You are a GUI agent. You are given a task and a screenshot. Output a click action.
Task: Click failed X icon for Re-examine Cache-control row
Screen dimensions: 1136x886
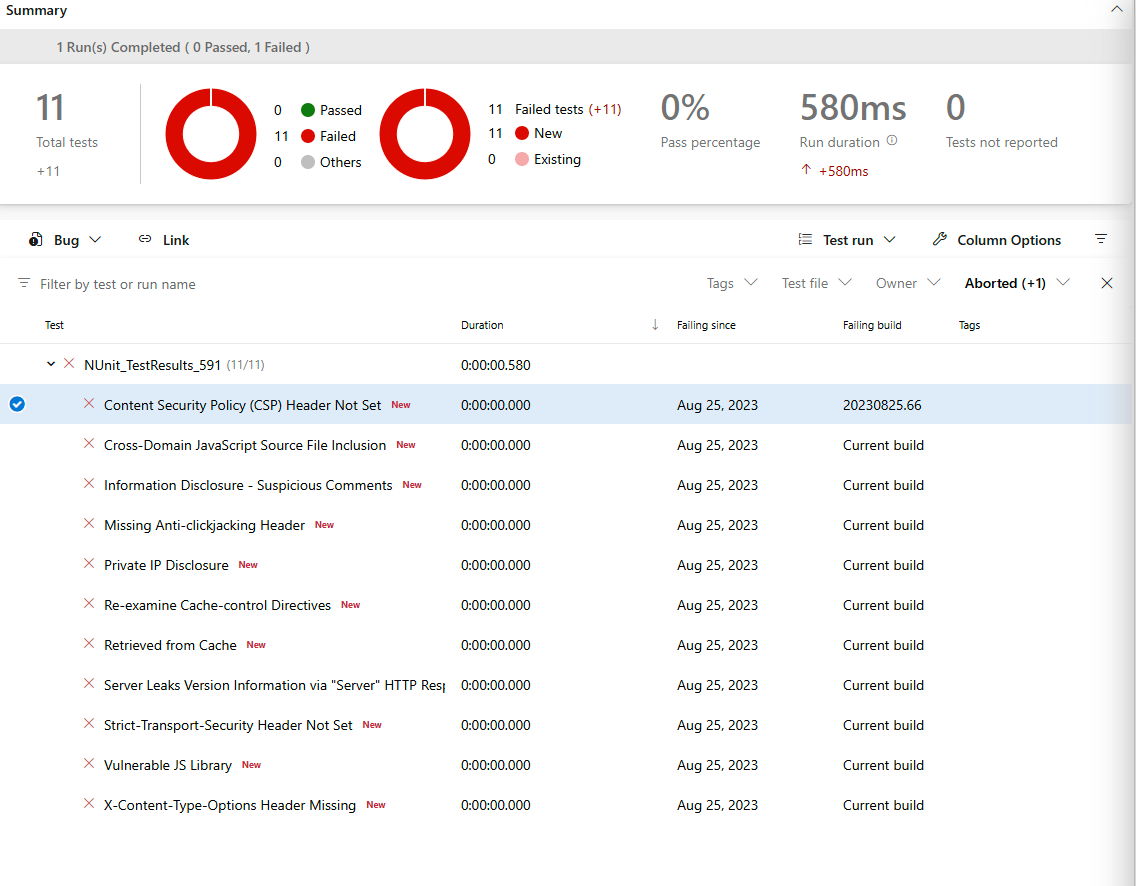pyautogui.click(x=88, y=603)
